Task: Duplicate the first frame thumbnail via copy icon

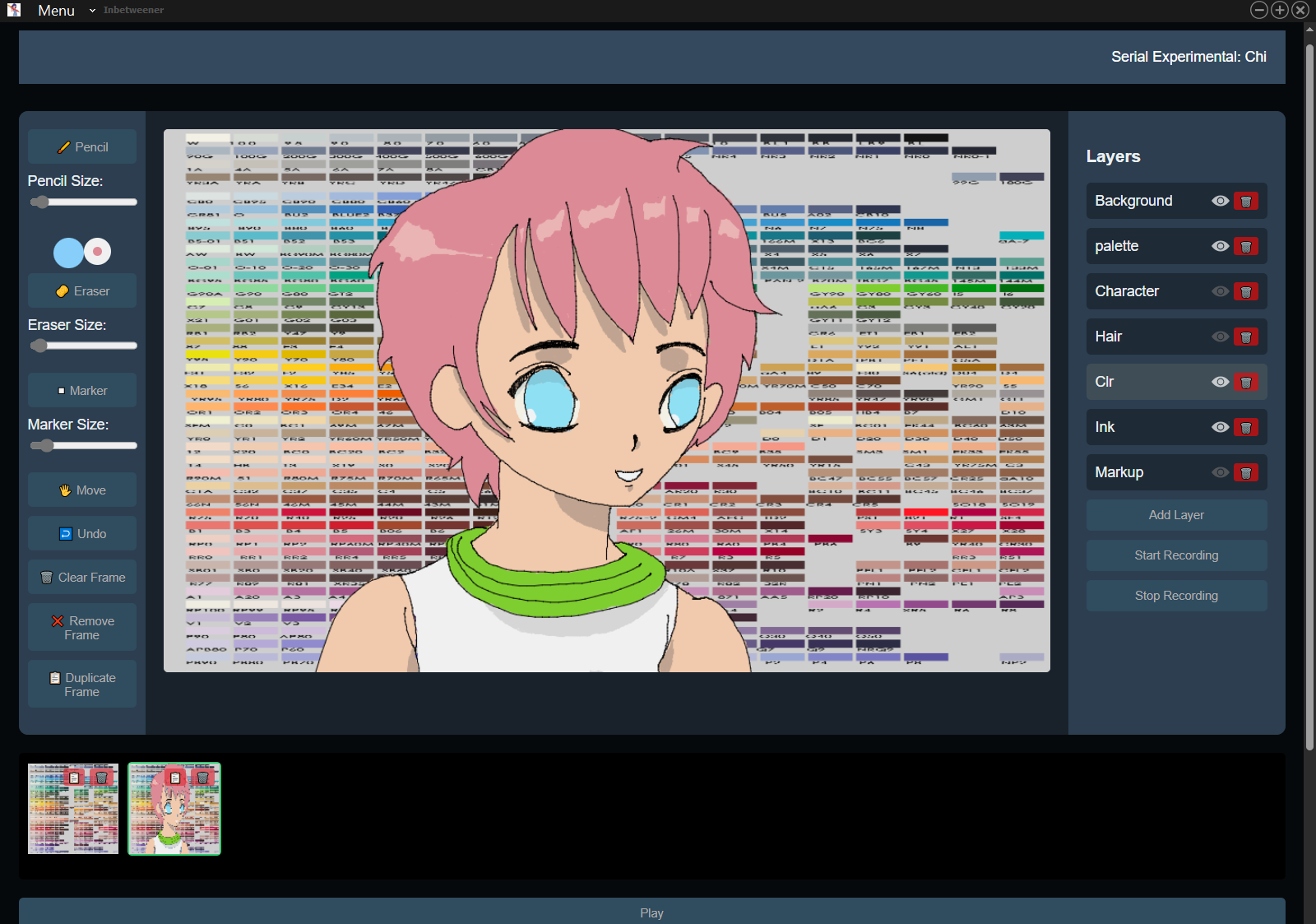Action: coord(74,778)
